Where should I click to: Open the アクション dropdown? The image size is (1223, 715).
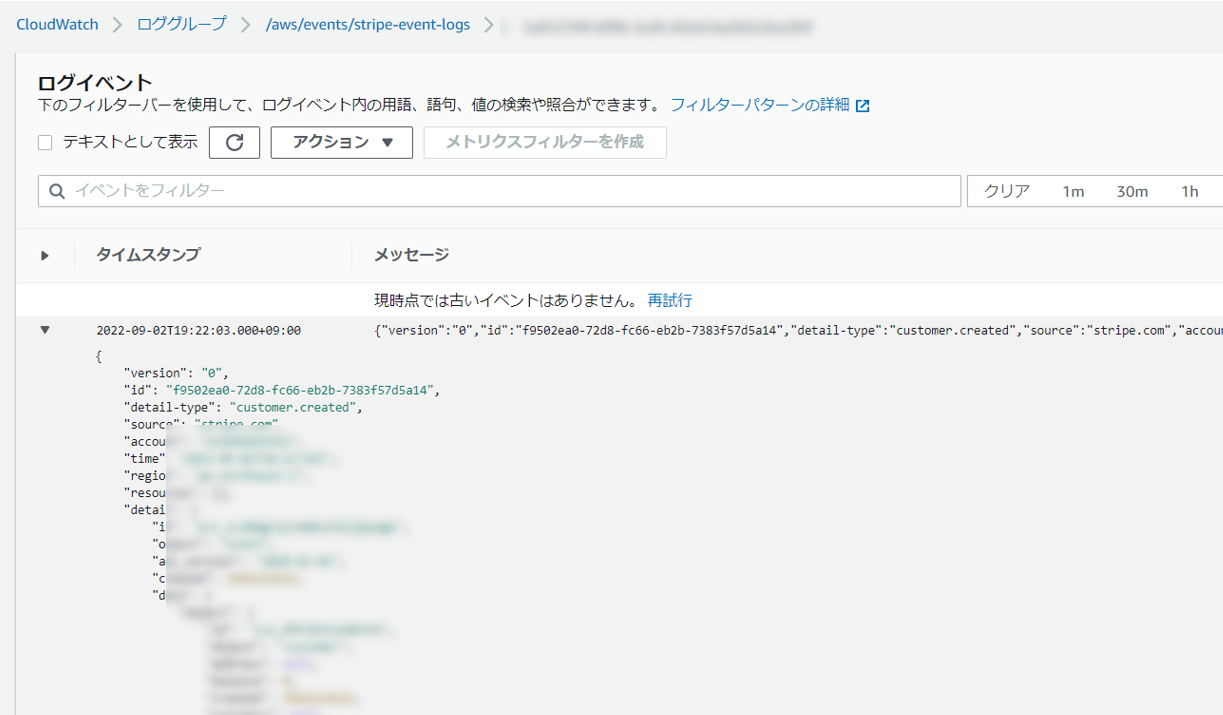(x=342, y=142)
